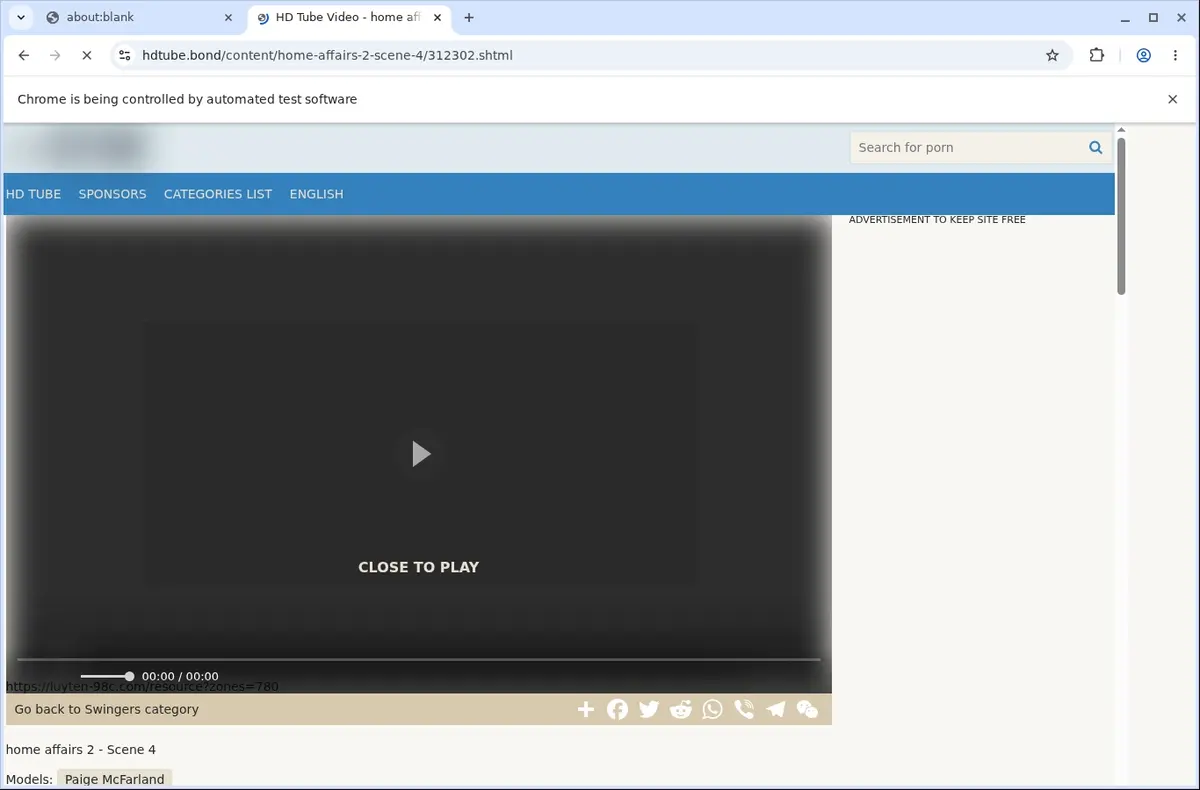Open the SPONSORS menu item
Image resolution: width=1200 pixels, height=790 pixels.
112,194
